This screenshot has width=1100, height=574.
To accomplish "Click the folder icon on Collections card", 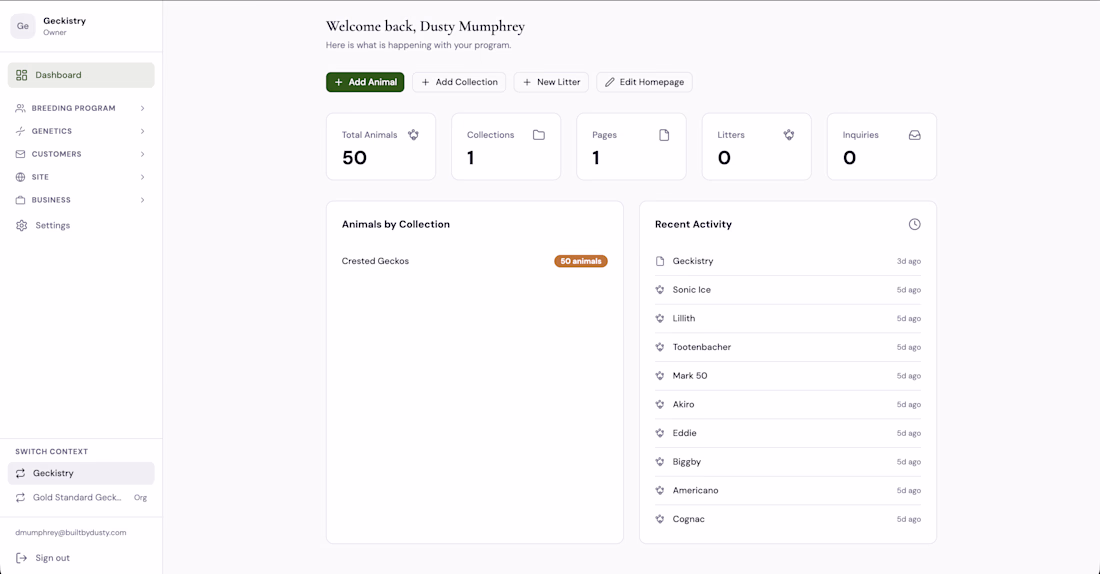I will pyautogui.click(x=539, y=135).
